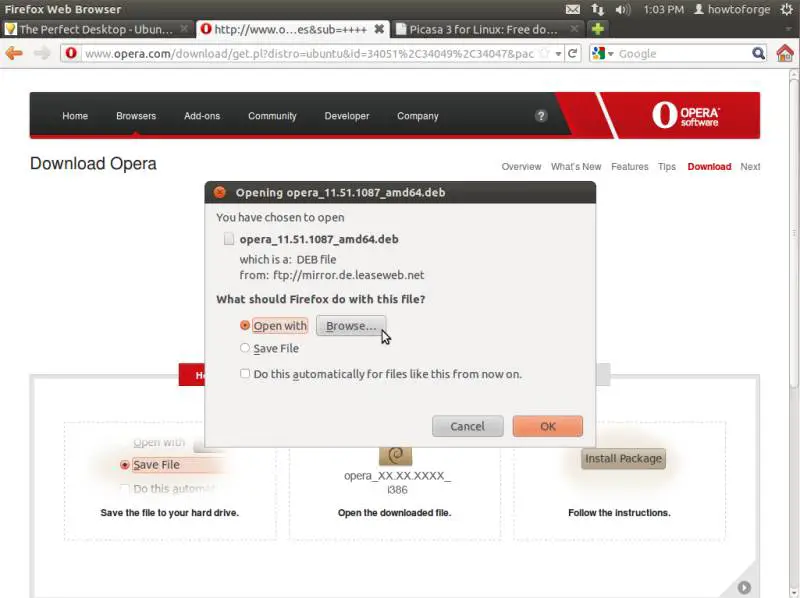Open the session power gear icon
The image size is (800, 598).
(x=787, y=9)
